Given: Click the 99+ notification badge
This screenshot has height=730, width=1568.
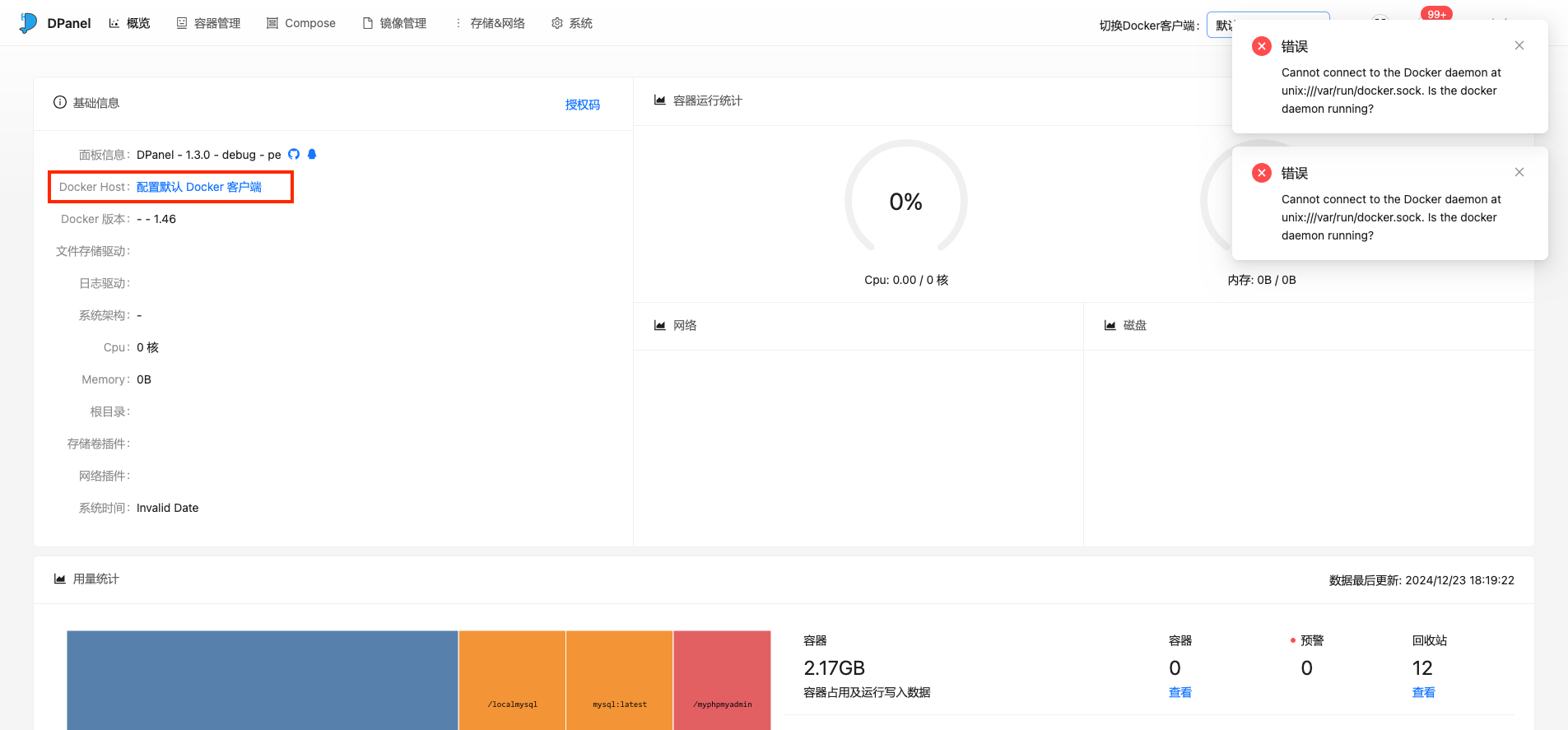Looking at the screenshot, I should tap(1436, 14).
